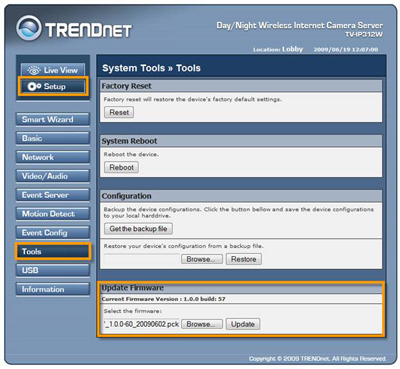Image resolution: width=400 pixels, height=369 pixels.
Task: Click the factory Reset button
Action: click(x=119, y=112)
